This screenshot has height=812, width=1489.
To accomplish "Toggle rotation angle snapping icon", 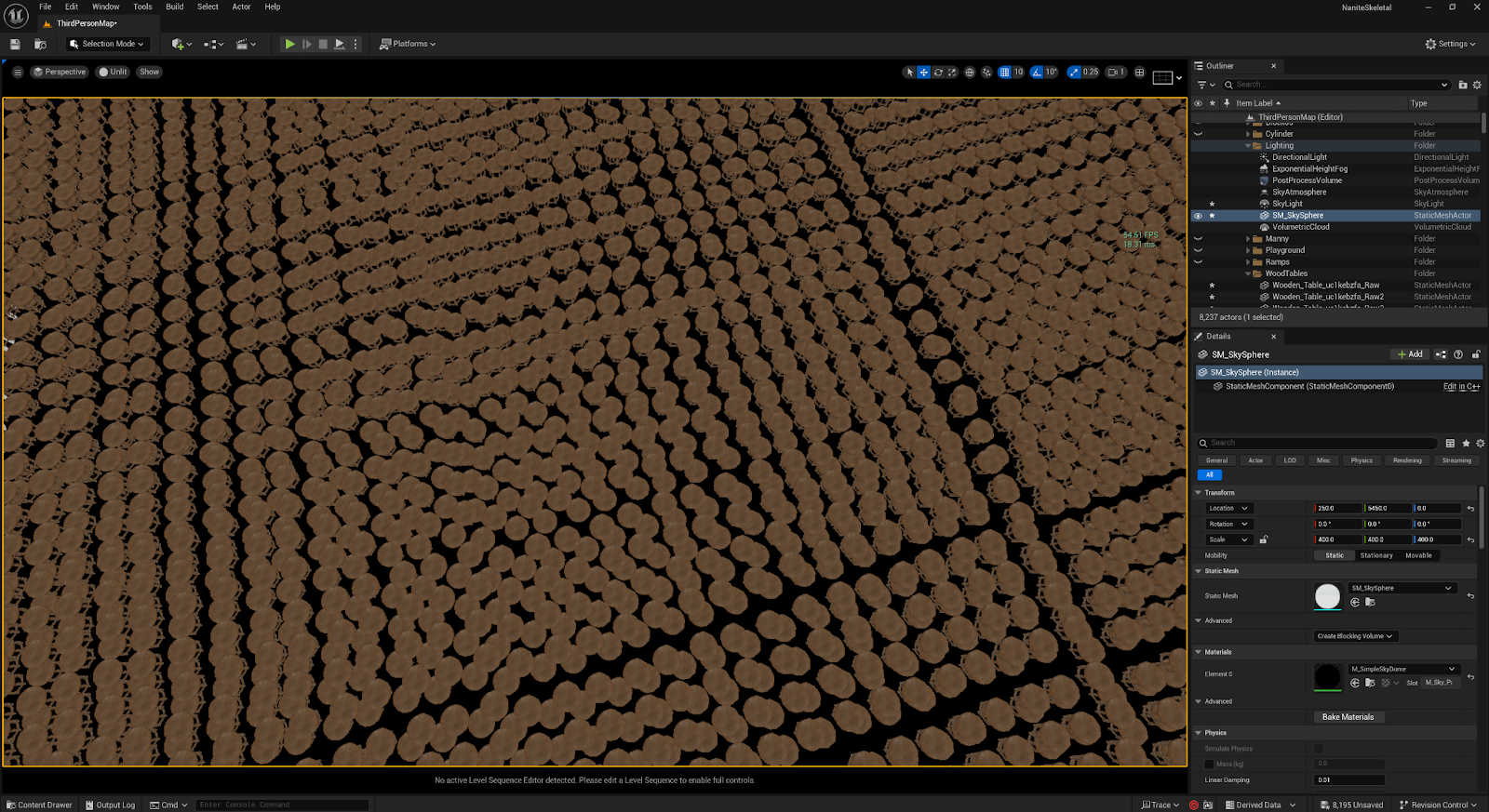I will [1037, 72].
